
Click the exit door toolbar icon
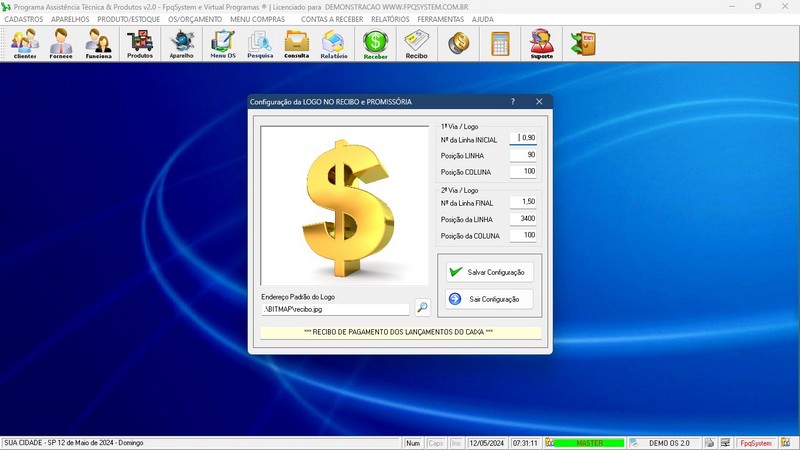582,44
